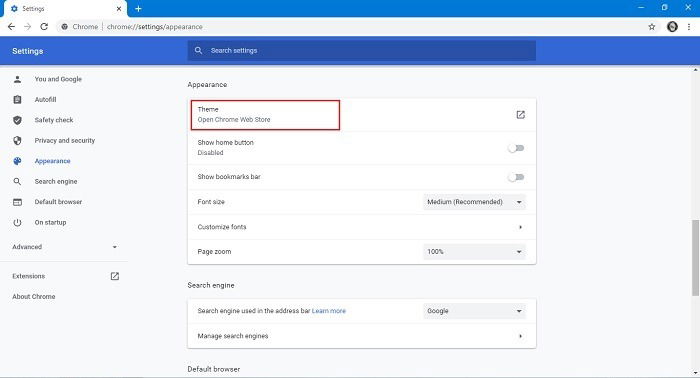Click the You and Google person icon
The width and height of the screenshot is (700, 378).
pyautogui.click(x=17, y=79)
